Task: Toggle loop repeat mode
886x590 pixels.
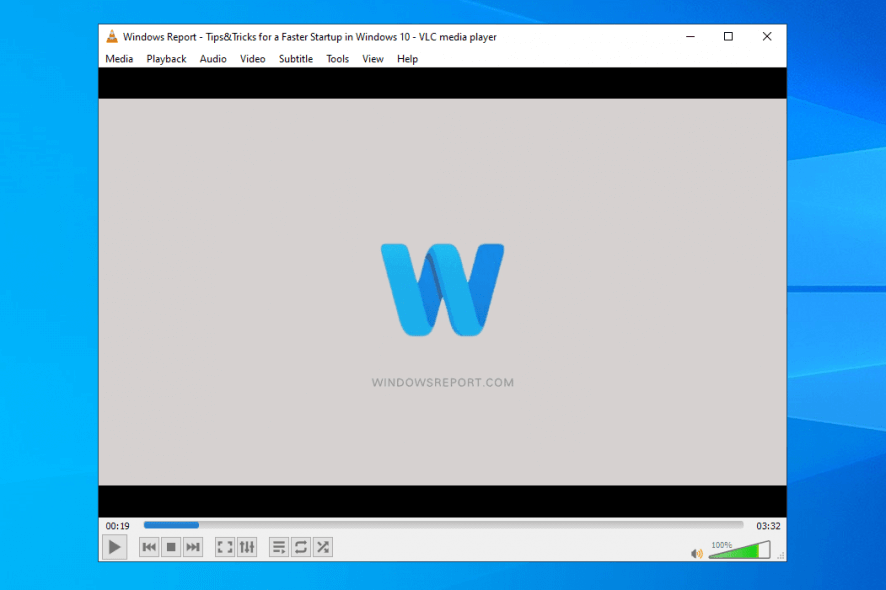Action: pyautogui.click(x=301, y=547)
